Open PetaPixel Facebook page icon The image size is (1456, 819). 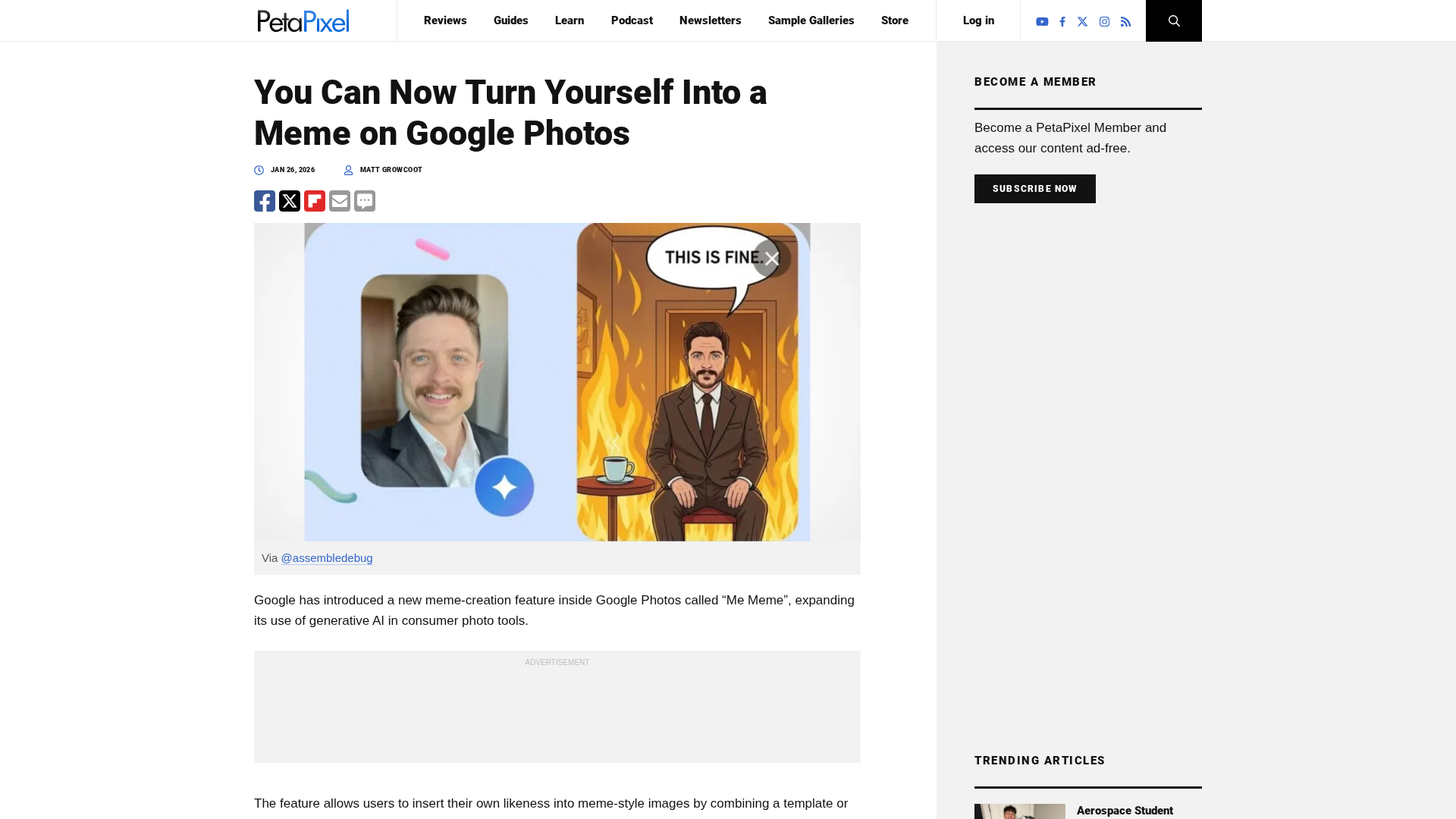[1062, 22]
